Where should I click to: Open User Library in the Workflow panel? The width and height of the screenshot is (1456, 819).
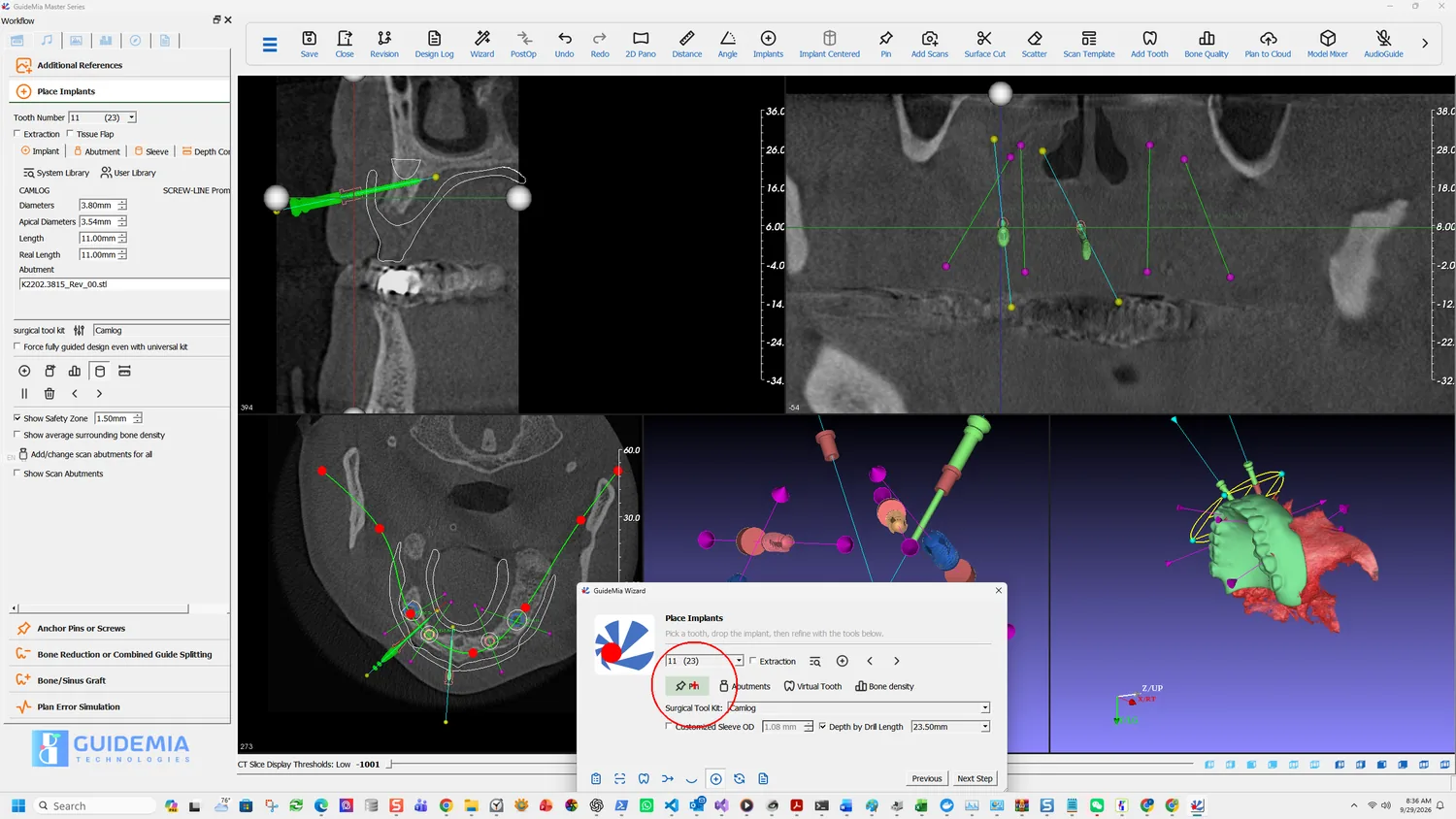pos(128,173)
